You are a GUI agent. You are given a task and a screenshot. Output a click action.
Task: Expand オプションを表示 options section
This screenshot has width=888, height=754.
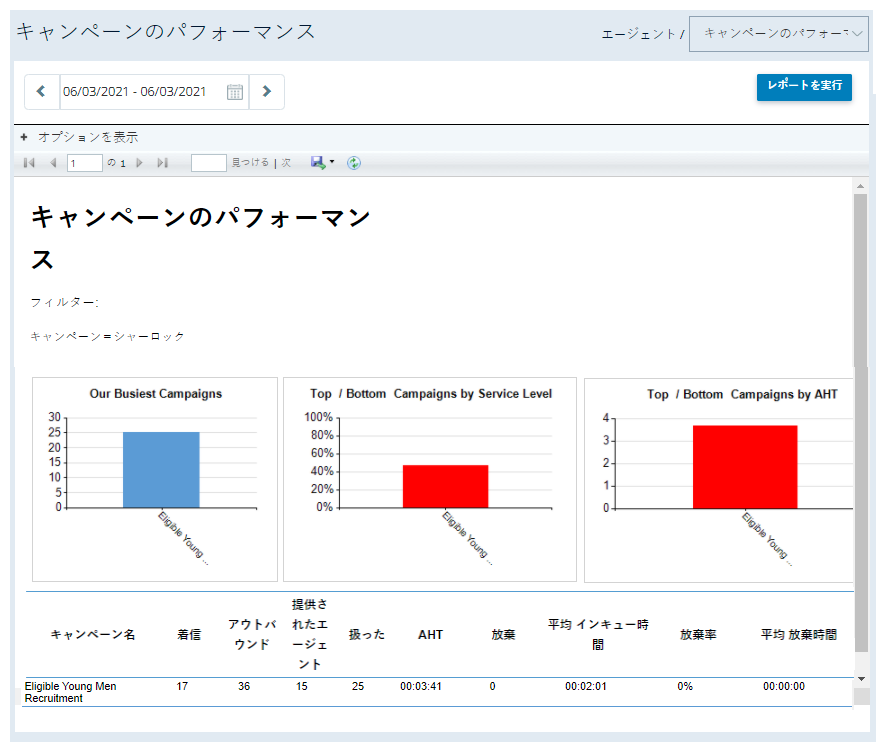(x=79, y=137)
